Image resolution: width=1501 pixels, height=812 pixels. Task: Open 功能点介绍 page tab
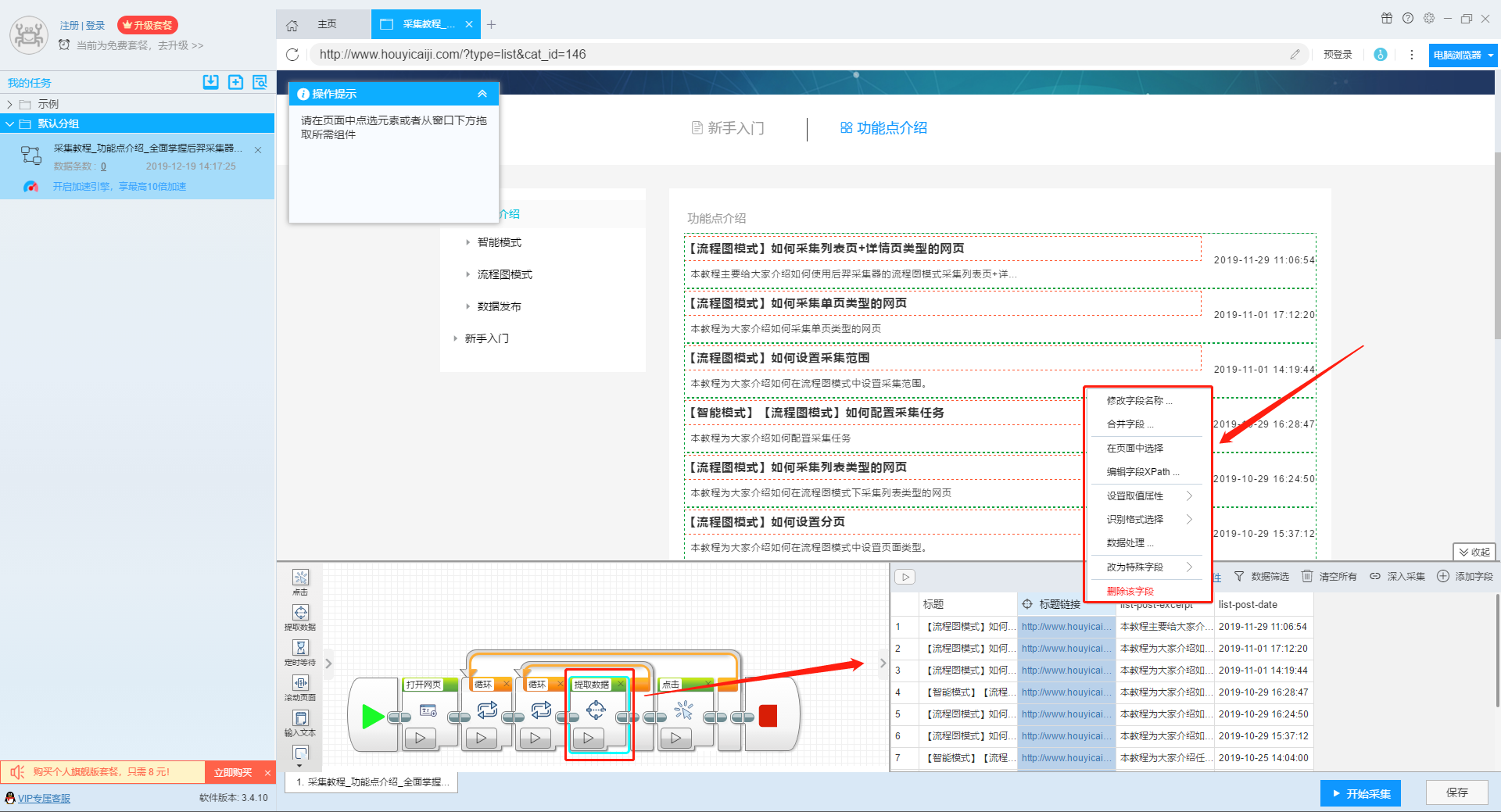[x=883, y=128]
